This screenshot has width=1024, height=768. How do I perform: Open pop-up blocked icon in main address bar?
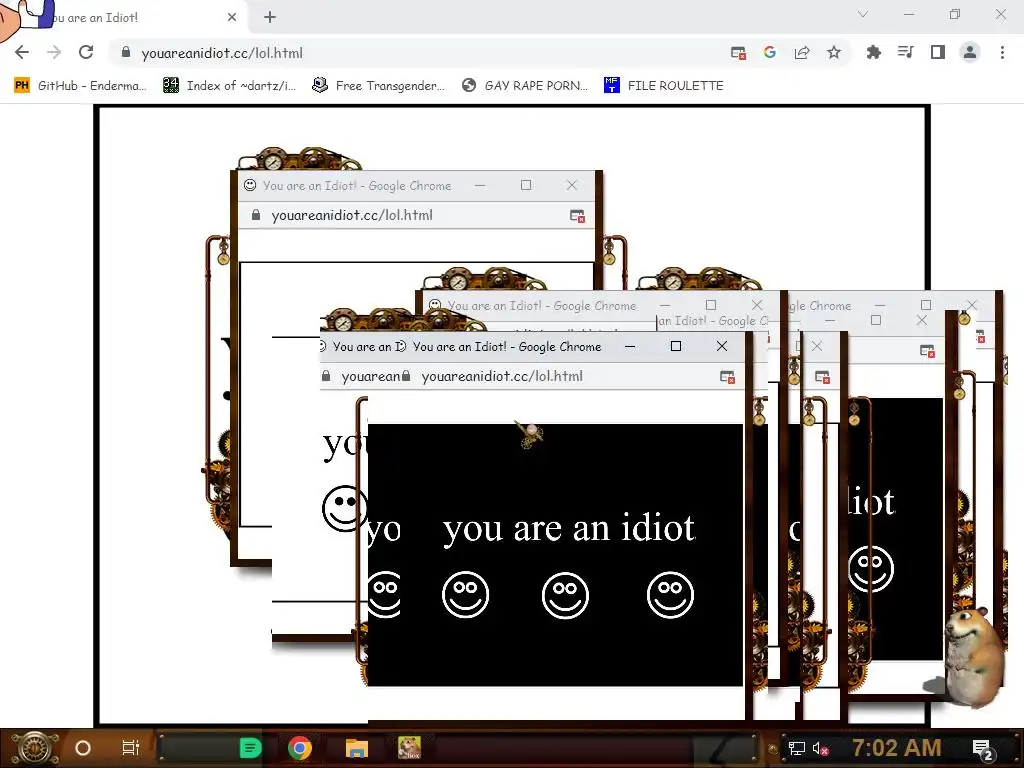click(738, 53)
